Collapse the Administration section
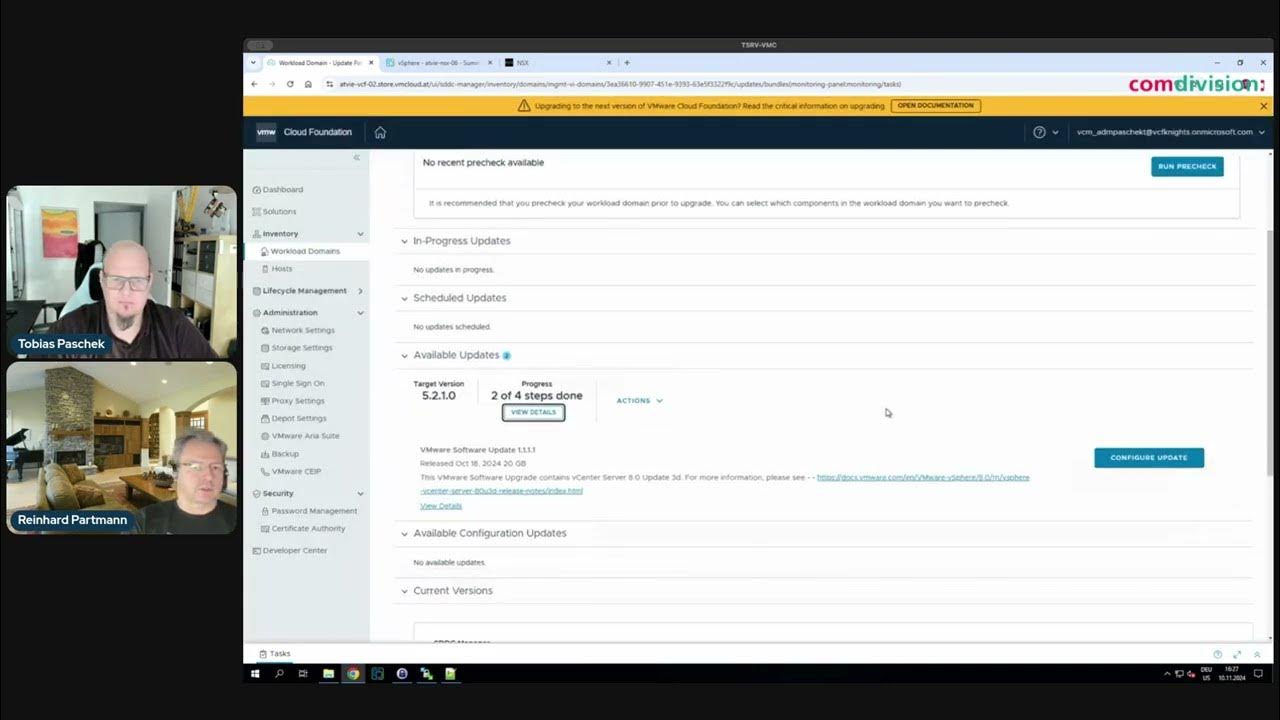Screen dimensions: 1280x720 coord(360,313)
